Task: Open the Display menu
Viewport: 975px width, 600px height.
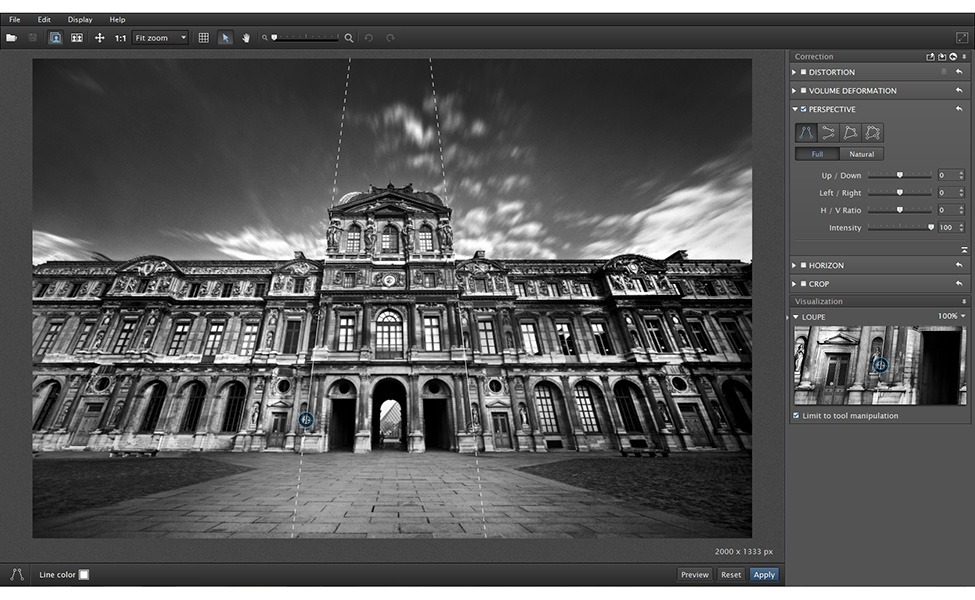Action: (80, 19)
